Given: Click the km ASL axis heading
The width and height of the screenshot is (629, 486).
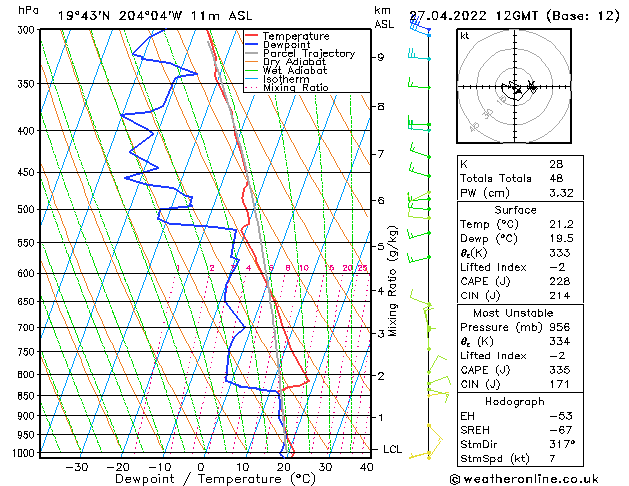Looking at the screenshot, I should pyautogui.click(x=384, y=17).
